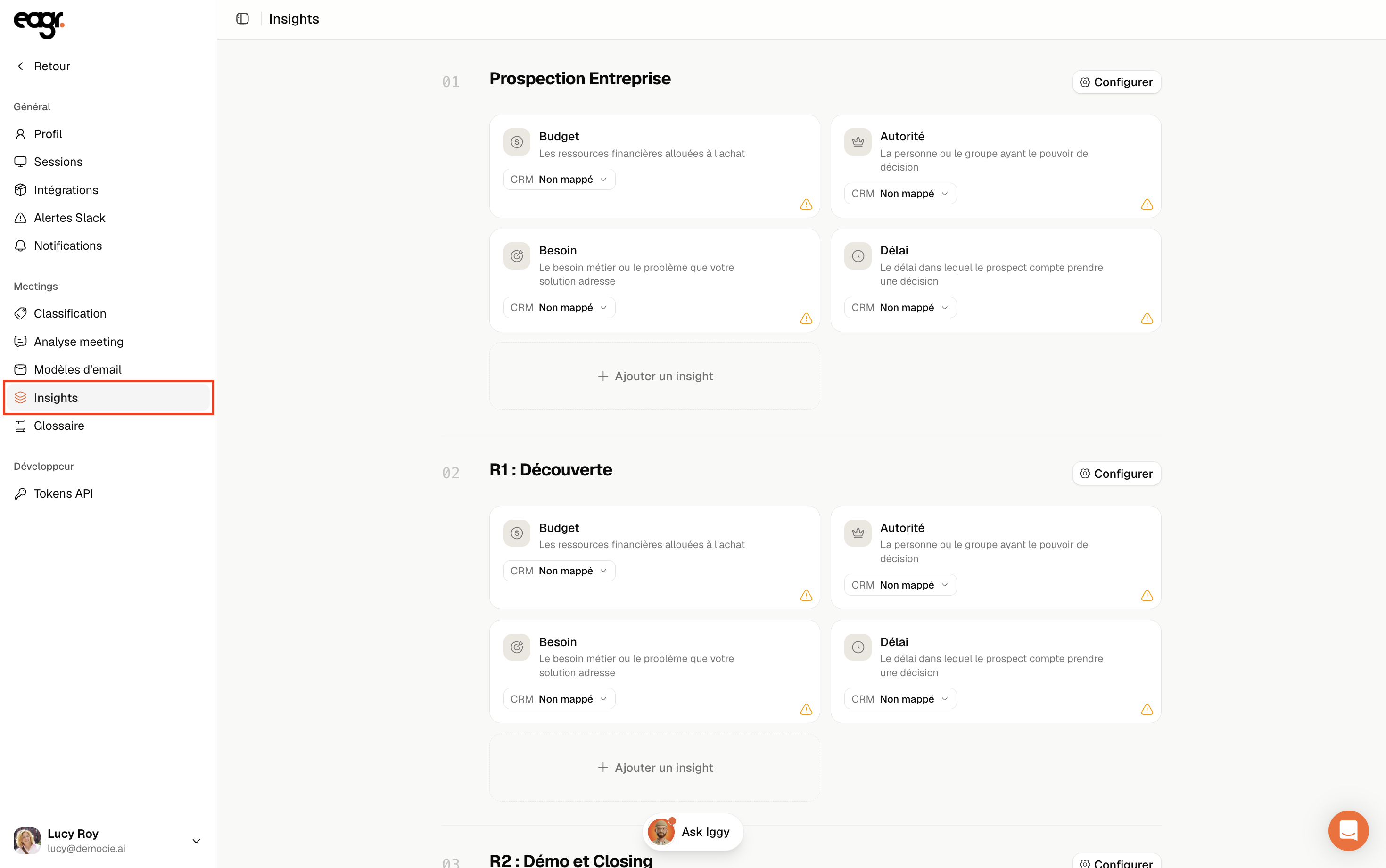Click warning icon on R1 Délai card
Screen dimensions: 1386x868
click(x=1147, y=710)
